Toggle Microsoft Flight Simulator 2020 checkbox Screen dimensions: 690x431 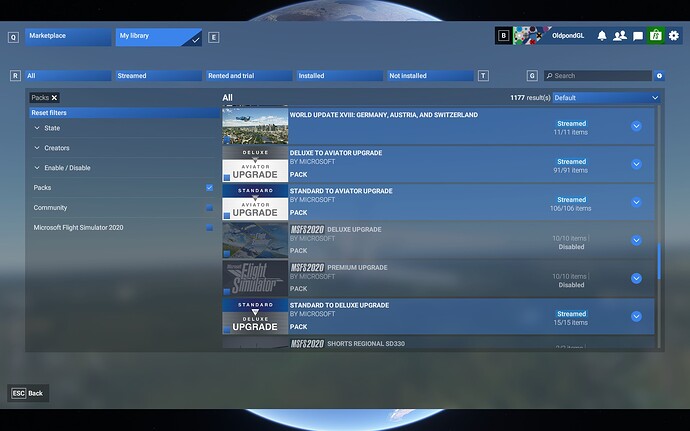tap(209, 228)
